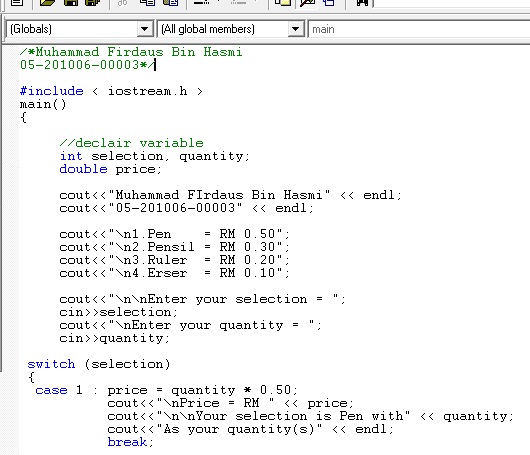Image resolution: width=530 pixels, height=455 pixels.
Task: Click the comment line '05-201006-00003*/'
Action: click(x=88, y=65)
